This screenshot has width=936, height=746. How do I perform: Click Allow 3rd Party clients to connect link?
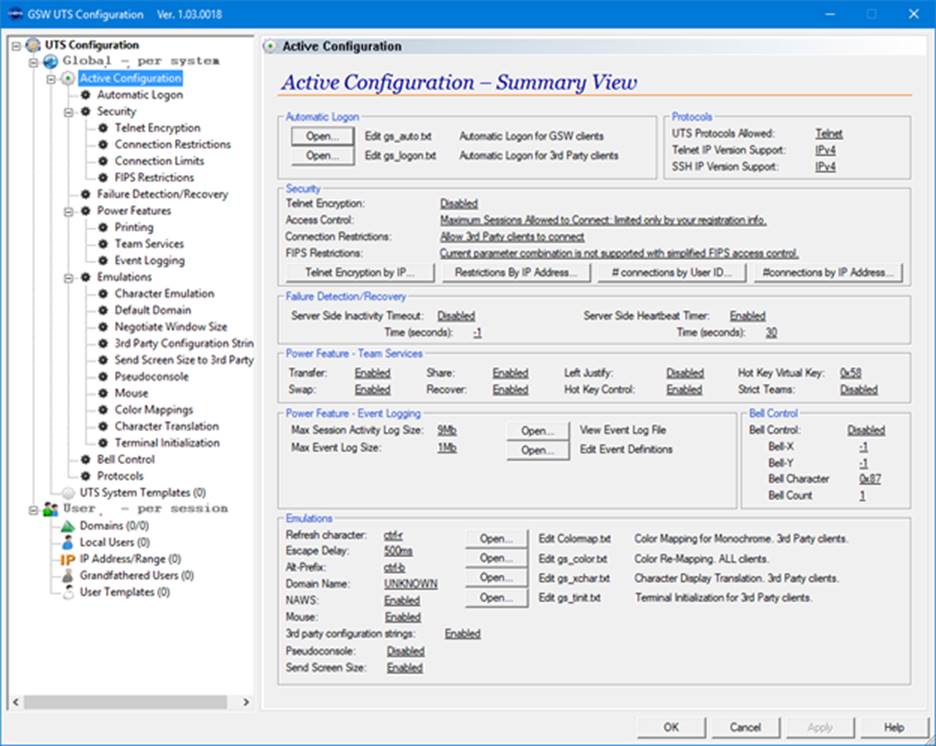512,237
